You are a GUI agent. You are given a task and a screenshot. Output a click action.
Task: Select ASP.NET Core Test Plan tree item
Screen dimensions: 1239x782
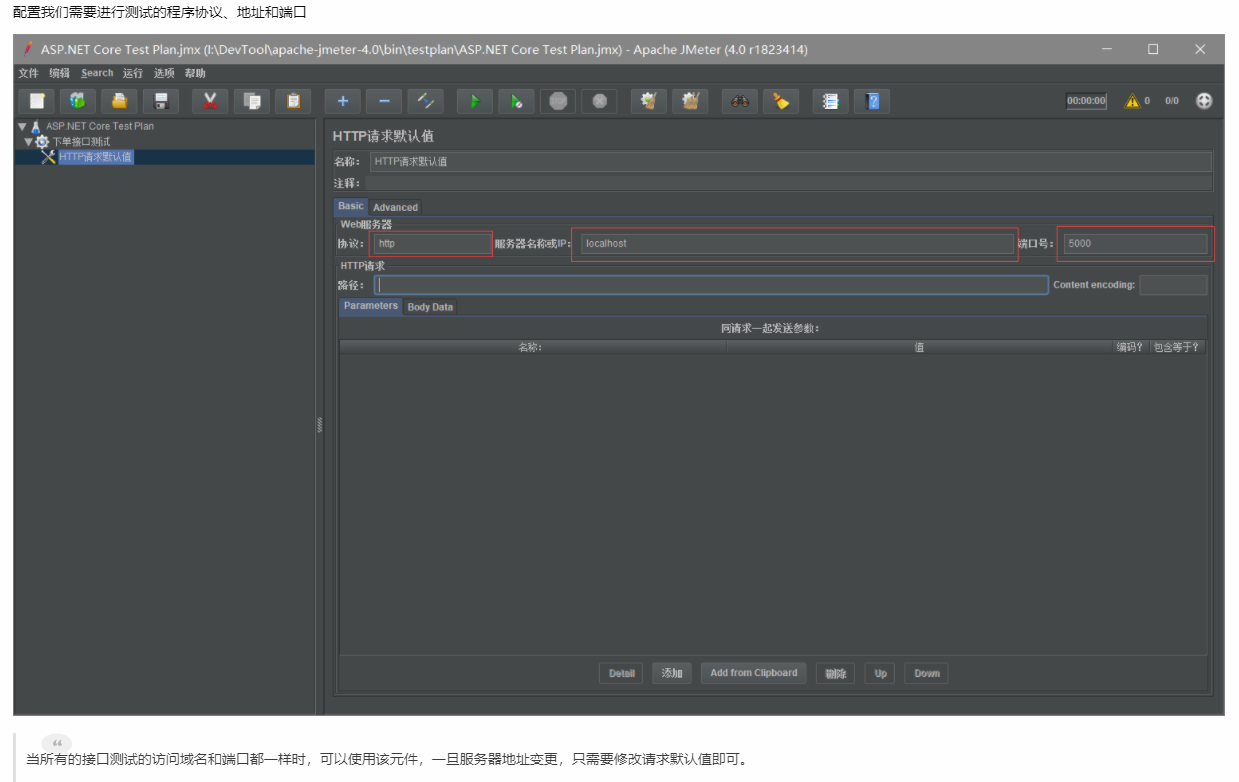(x=100, y=127)
